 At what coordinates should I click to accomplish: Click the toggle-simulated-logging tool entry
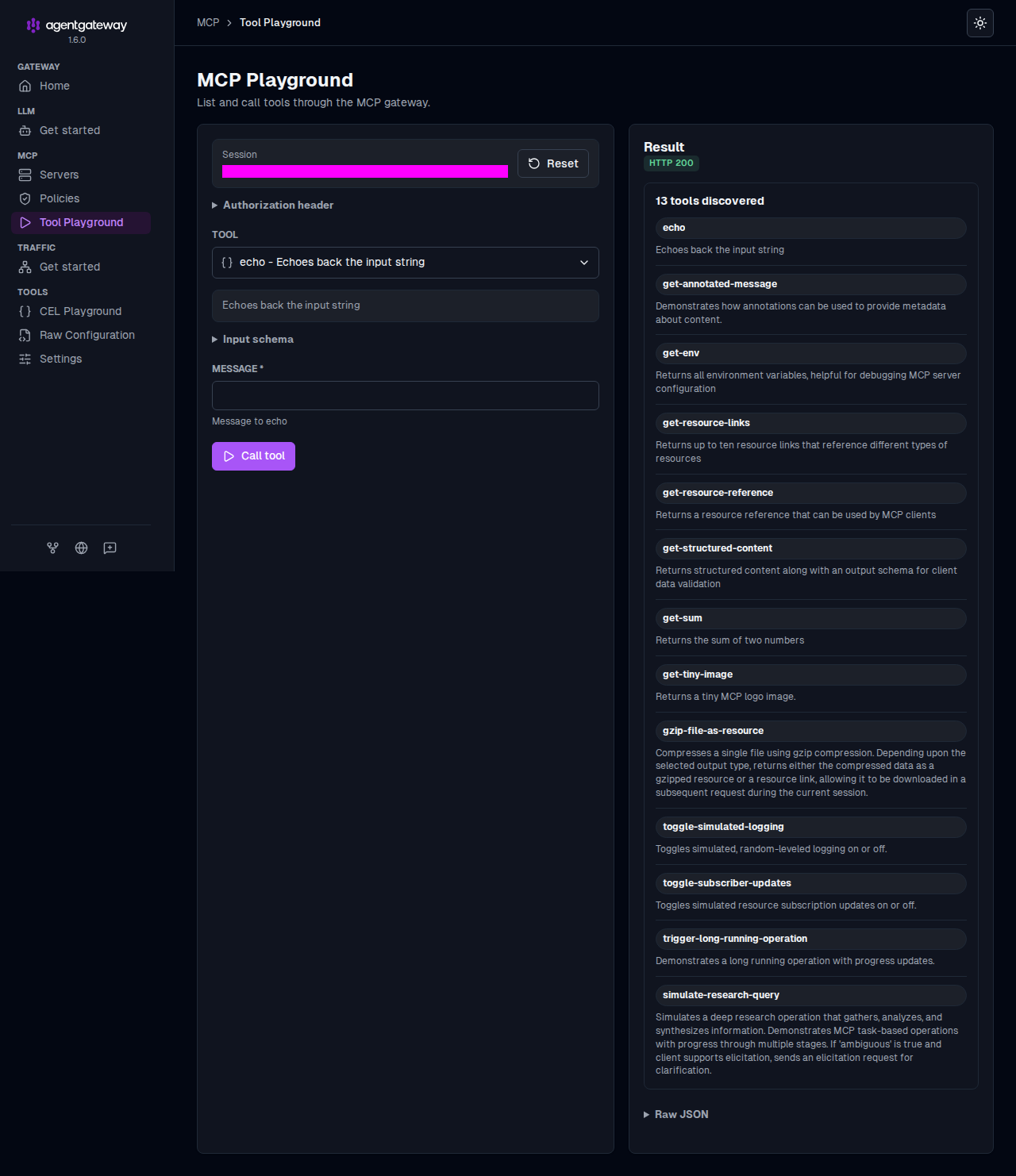811,827
